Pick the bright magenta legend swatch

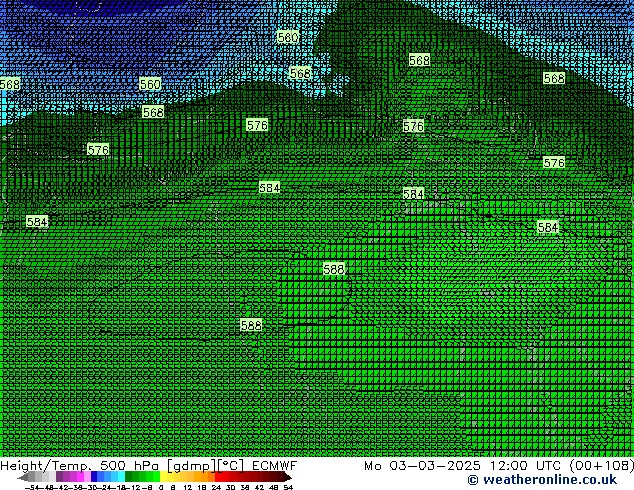[80, 477]
